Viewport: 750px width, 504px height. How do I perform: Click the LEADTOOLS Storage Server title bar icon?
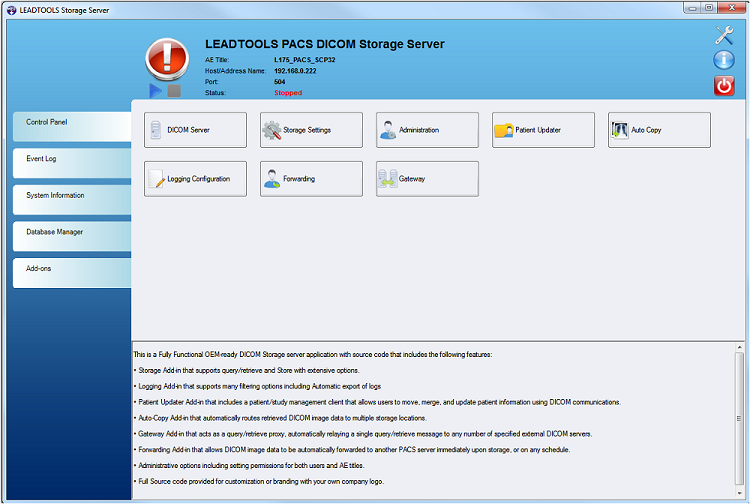12,10
